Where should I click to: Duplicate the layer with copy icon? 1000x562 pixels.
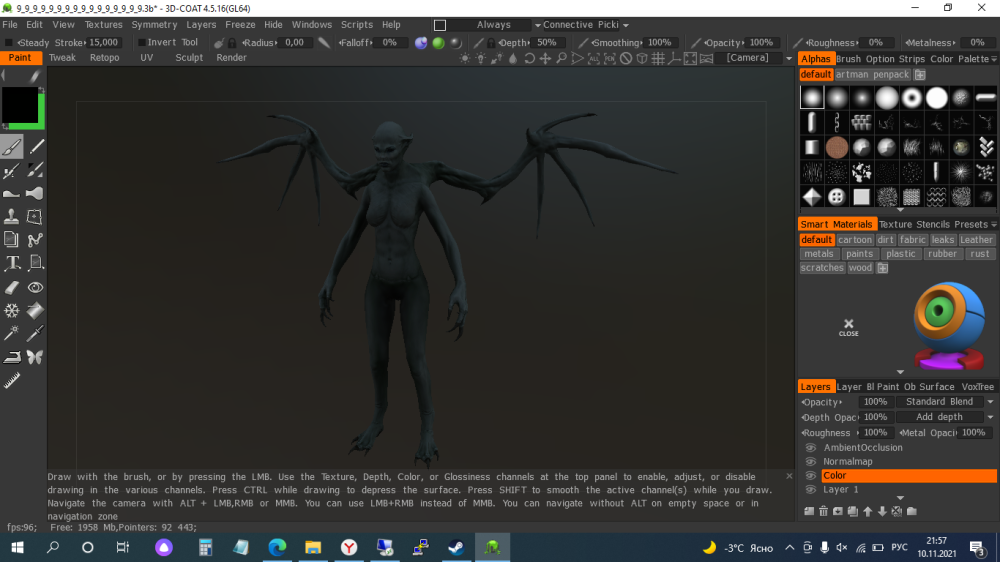pos(853,511)
